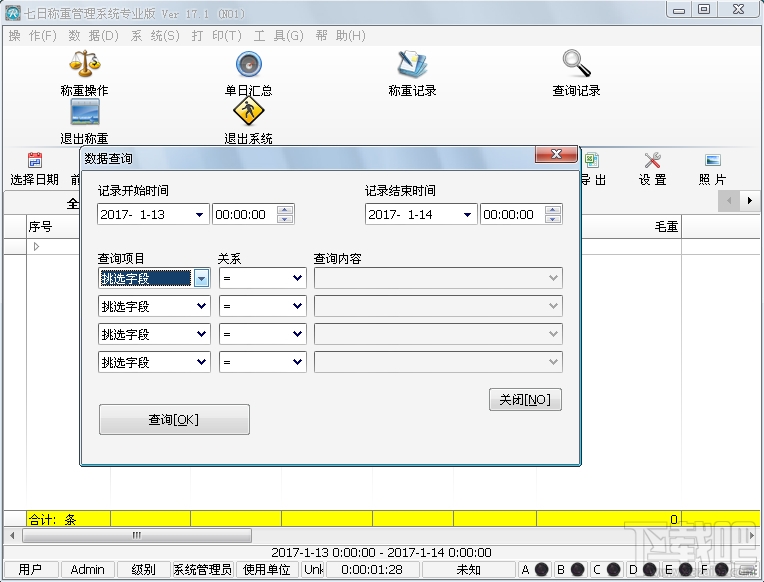Image resolution: width=764 pixels, height=582 pixels.
Task: Click the 退出系统 warning sign icon
Action: [x=248, y=111]
